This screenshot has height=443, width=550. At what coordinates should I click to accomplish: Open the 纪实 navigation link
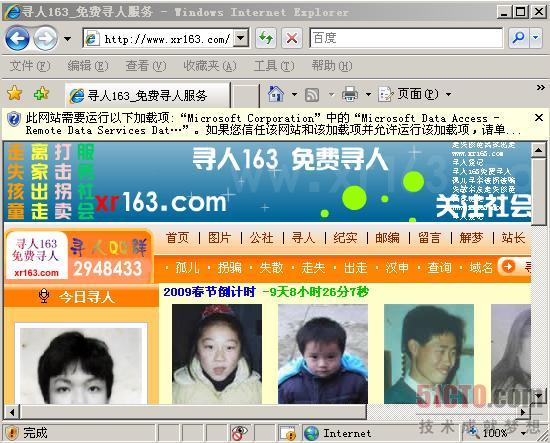345,238
